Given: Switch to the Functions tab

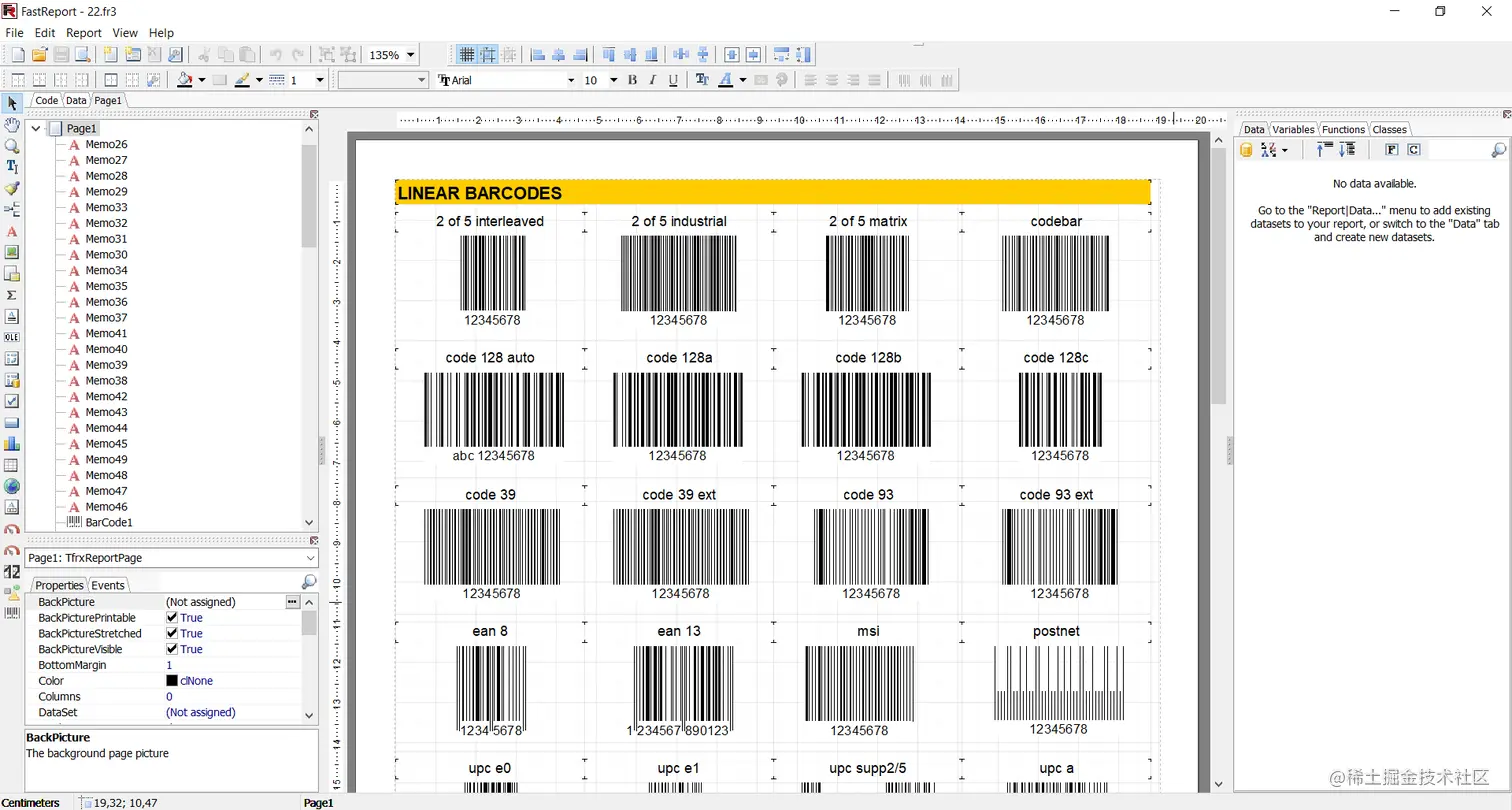Looking at the screenshot, I should (1343, 129).
